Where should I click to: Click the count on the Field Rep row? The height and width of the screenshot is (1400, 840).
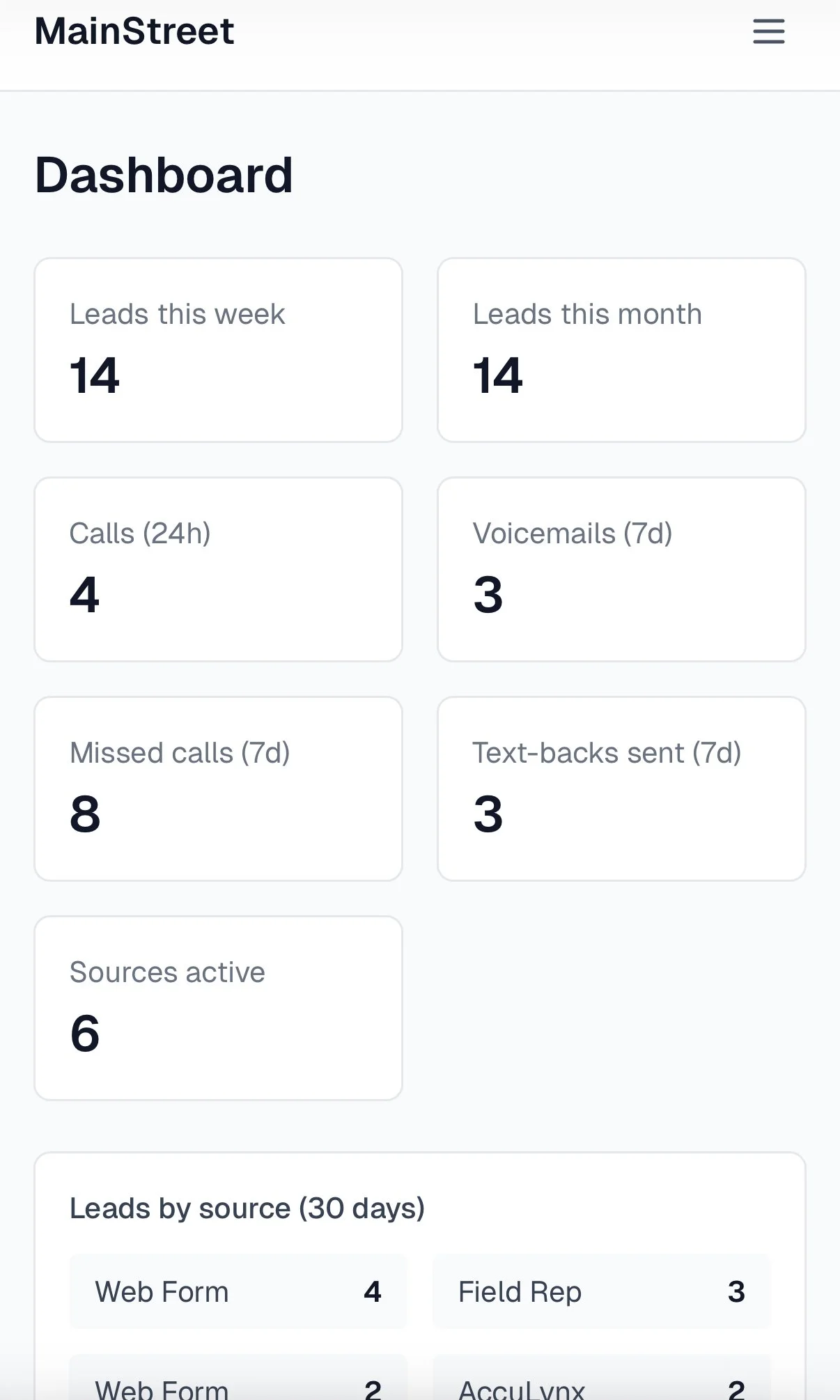point(736,1291)
